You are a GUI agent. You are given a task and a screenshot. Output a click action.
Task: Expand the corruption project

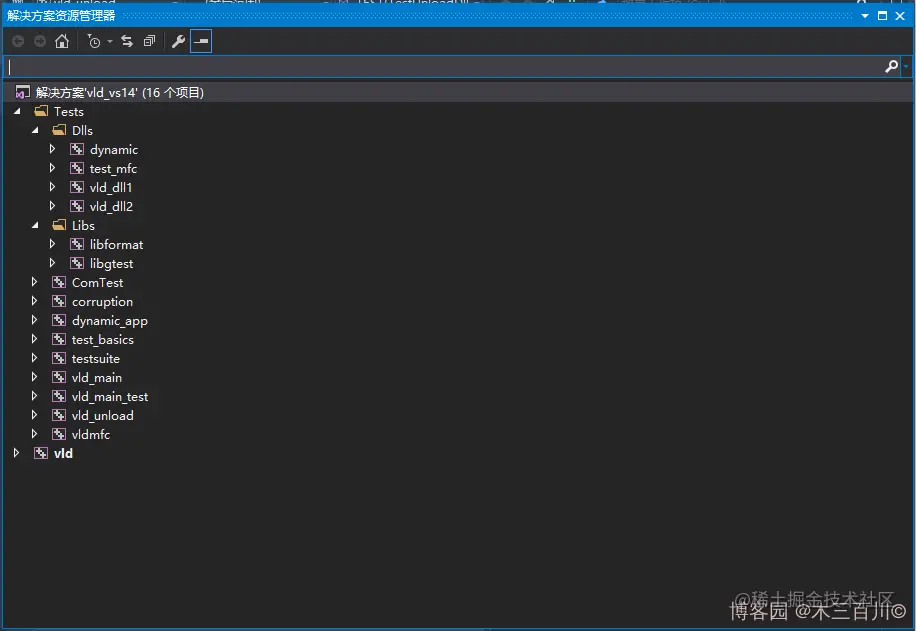(x=34, y=301)
